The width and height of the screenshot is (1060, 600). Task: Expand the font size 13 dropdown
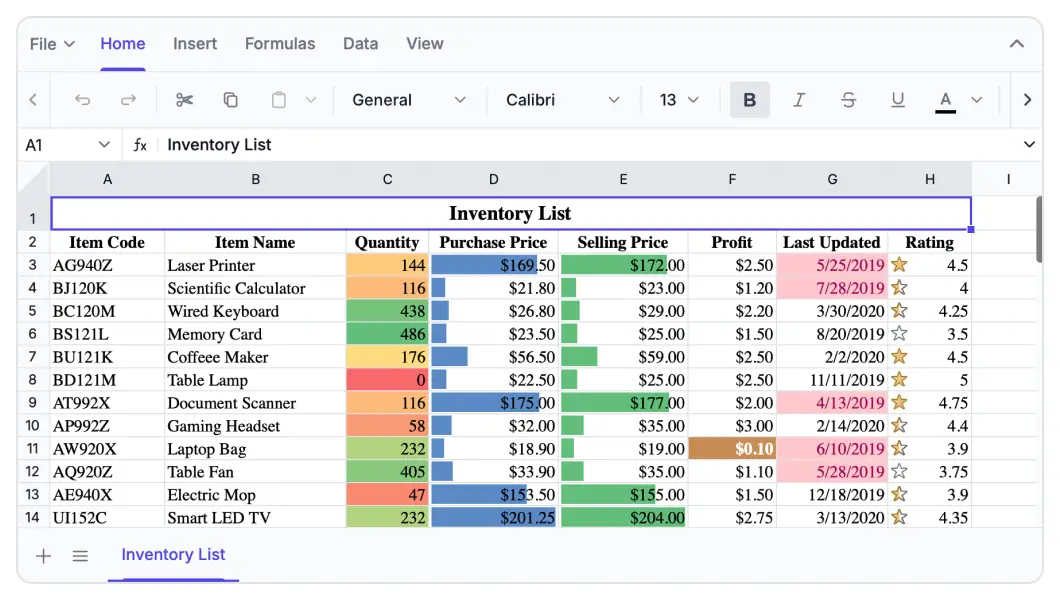click(x=679, y=100)
